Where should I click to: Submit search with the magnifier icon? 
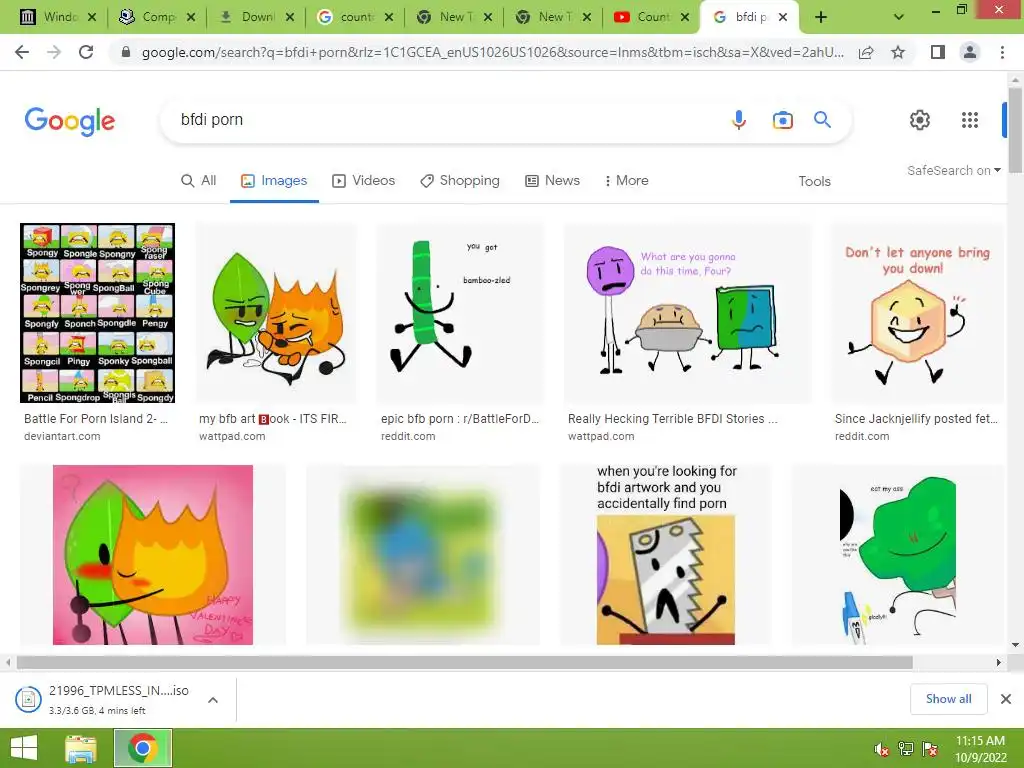point(822,120)
